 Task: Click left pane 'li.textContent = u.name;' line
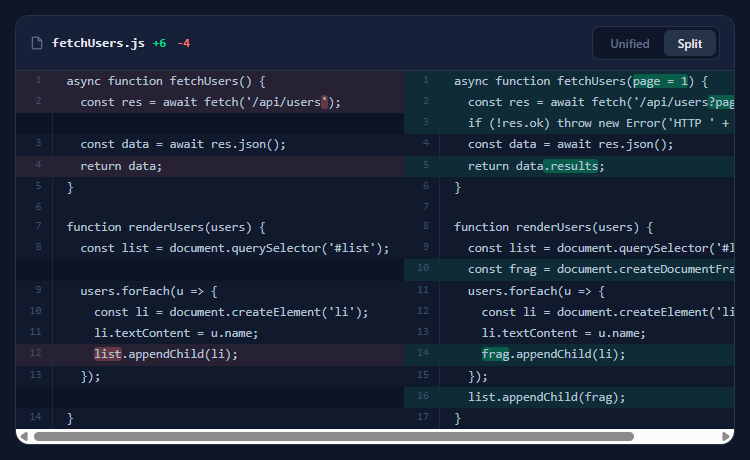pyautogui.click(x=210, y=333)
